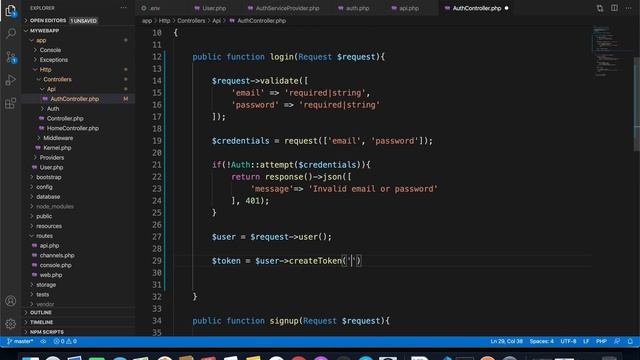
Task: Change UTF-8 encoding in status bar
Action: (x=568, y=341)
